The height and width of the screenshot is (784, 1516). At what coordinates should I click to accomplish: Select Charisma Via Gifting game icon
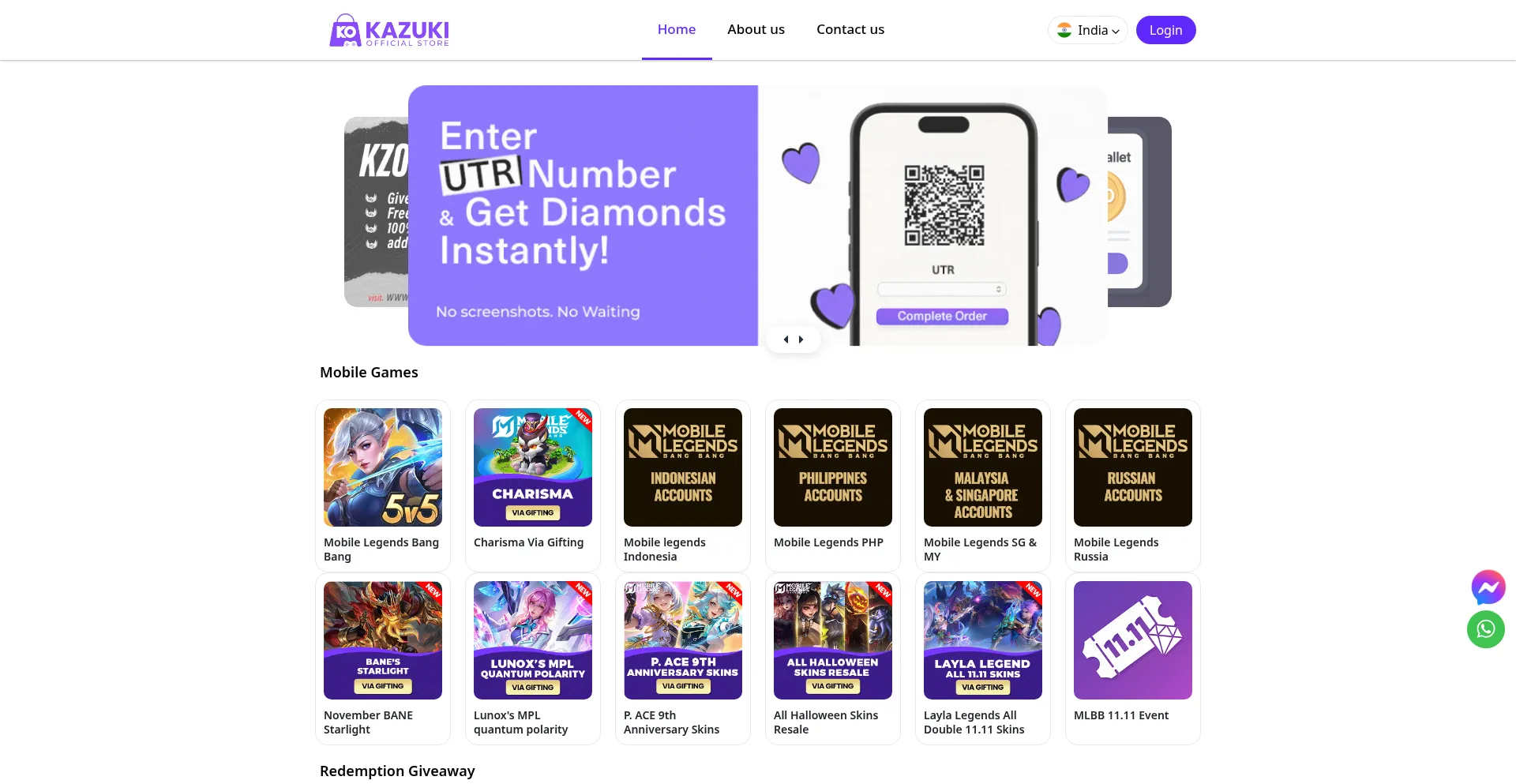pyautogui.click(x=533, y=467)
